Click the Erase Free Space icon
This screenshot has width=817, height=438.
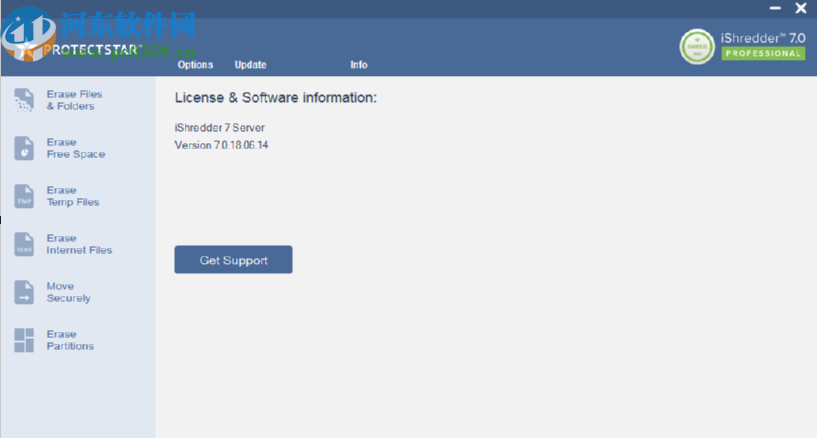(x=24, y=148)
